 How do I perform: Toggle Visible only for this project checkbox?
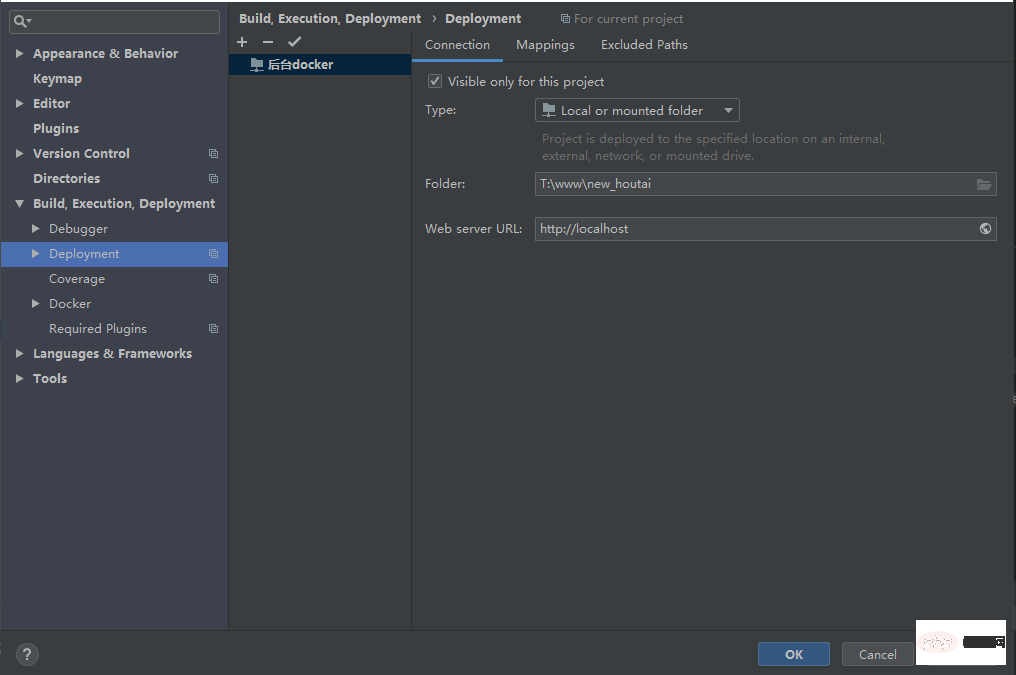coord(435,81)
